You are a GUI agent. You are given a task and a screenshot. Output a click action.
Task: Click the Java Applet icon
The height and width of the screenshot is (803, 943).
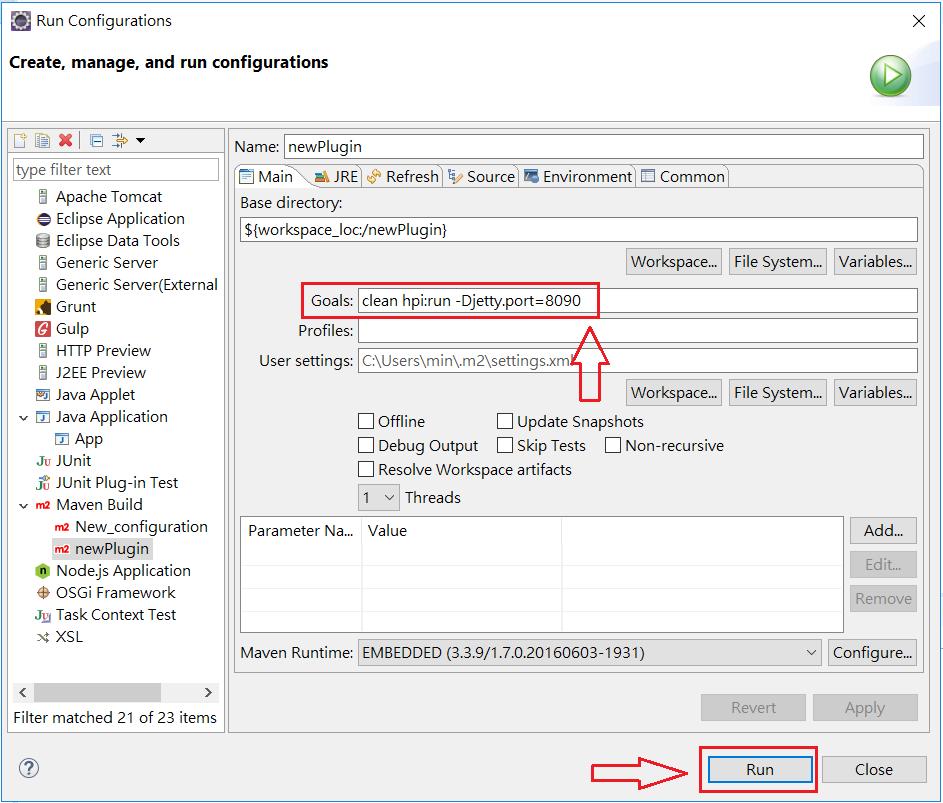point(43,395)
